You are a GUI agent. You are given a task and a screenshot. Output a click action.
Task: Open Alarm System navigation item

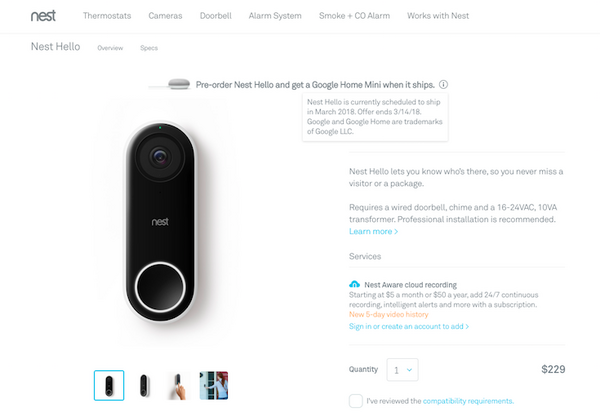(275, 16)
